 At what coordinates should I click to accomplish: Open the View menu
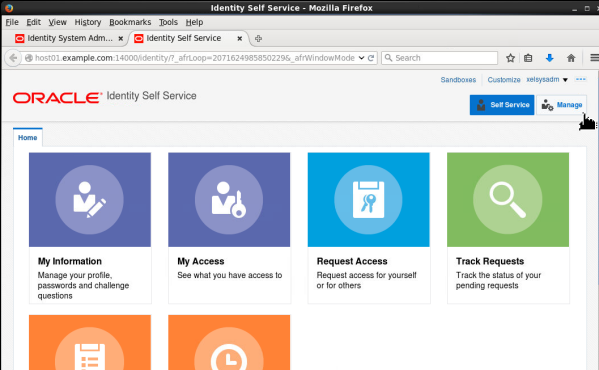[57, 22]
